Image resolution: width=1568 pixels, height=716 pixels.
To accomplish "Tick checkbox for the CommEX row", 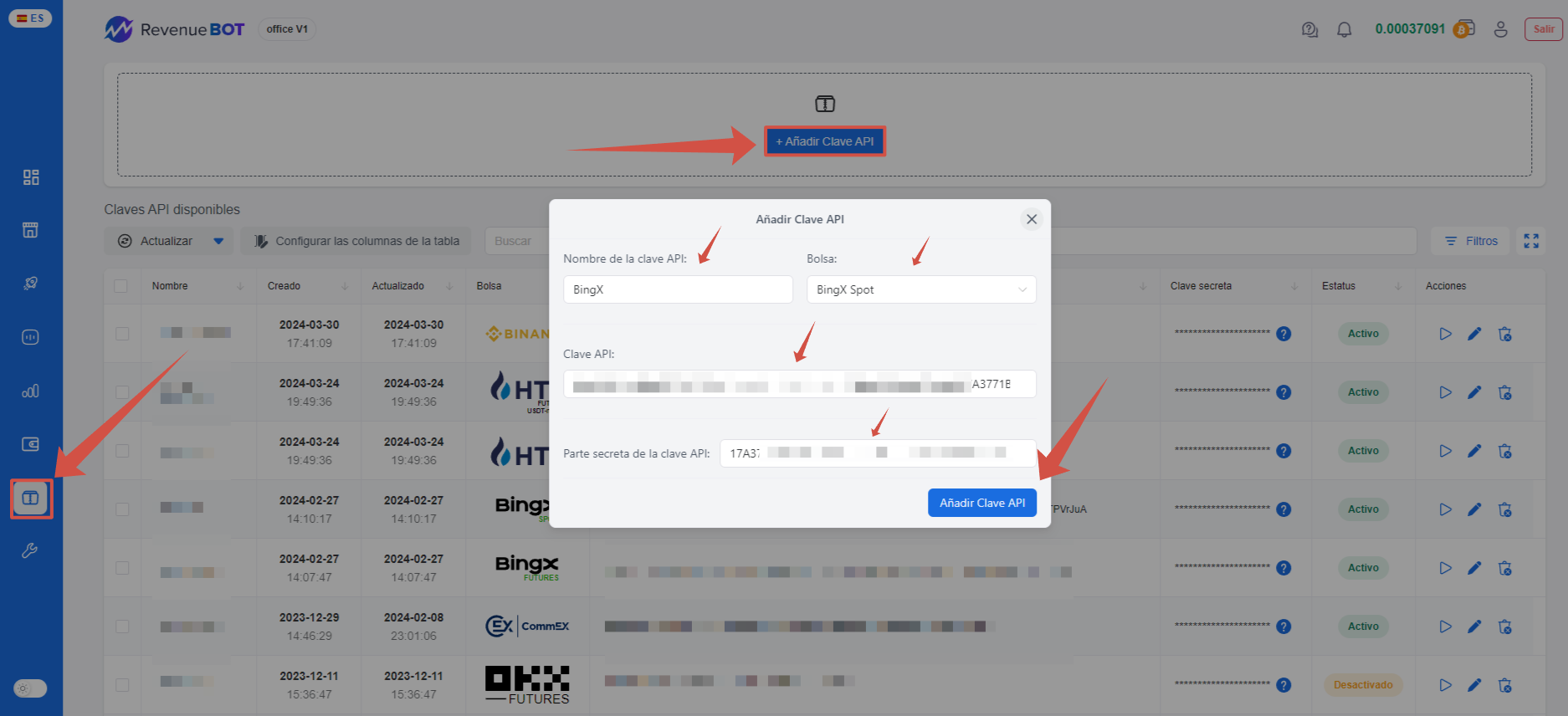I will [121, 626].
